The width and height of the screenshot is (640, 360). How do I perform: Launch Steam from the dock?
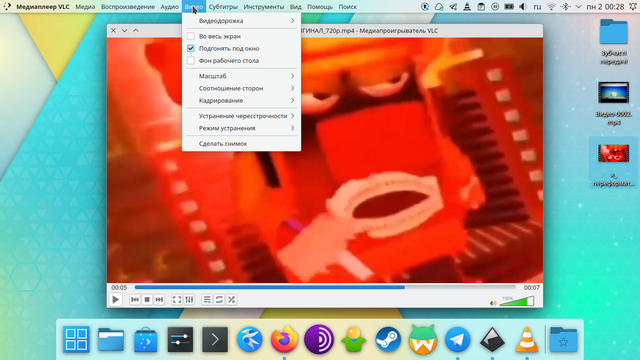point(388,339)
